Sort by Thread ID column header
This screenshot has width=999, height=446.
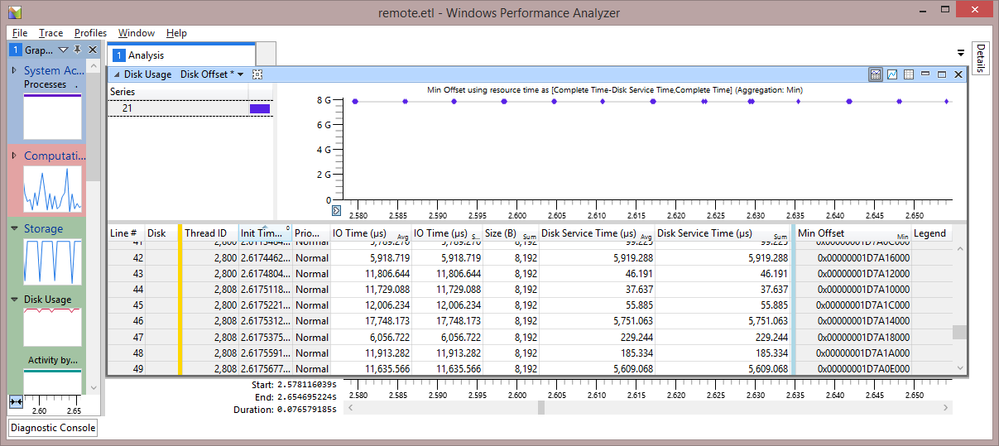tap(210, 234)
